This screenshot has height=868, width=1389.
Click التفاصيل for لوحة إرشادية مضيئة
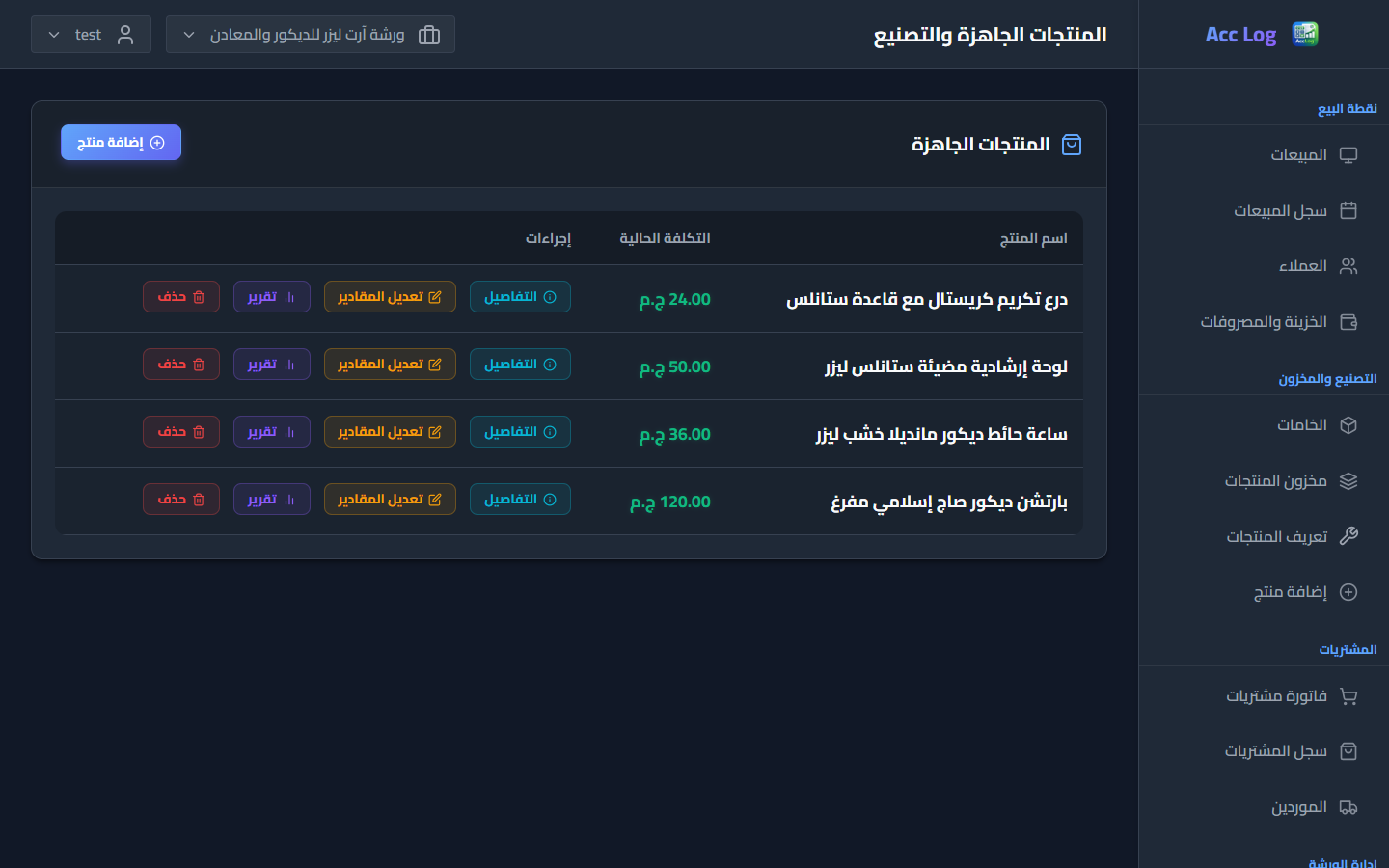[520, 365]
